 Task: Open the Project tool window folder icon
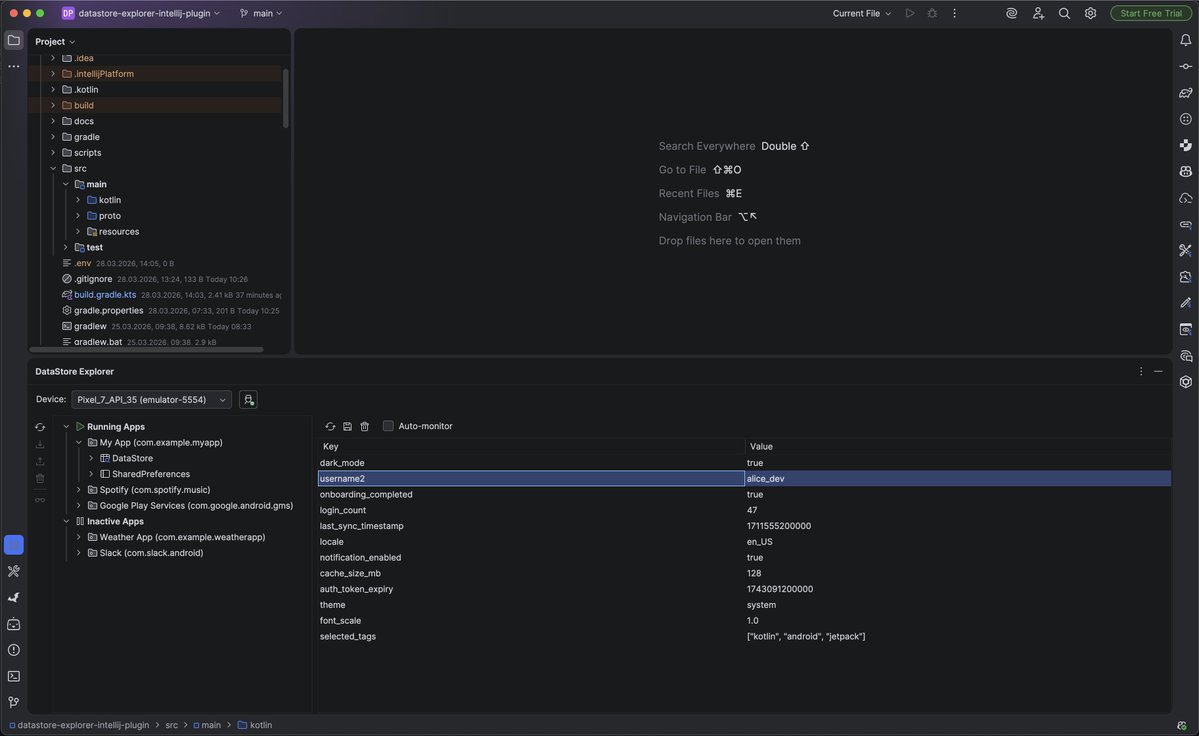click(x=14, y=41)
